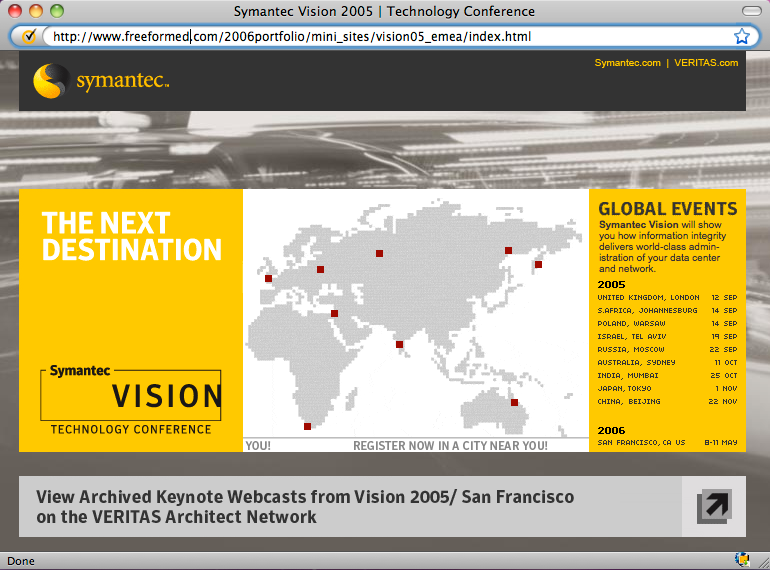This screenshot has width=770, height=570.
Task: Select Australia, Sydney 11 Oct event
Action: click(667, 362)
